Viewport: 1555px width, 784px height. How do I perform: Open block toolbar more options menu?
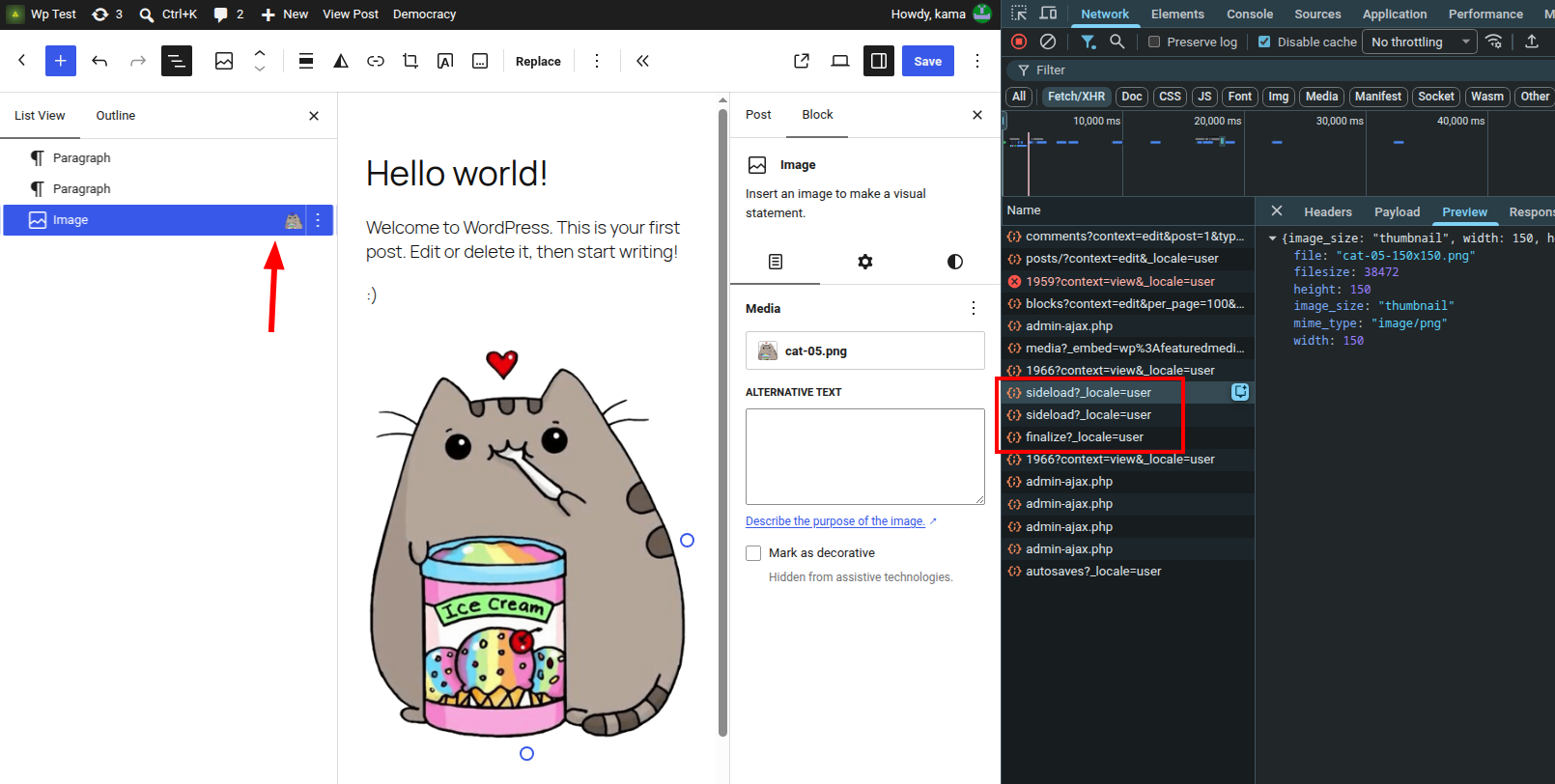pos(597,61)
